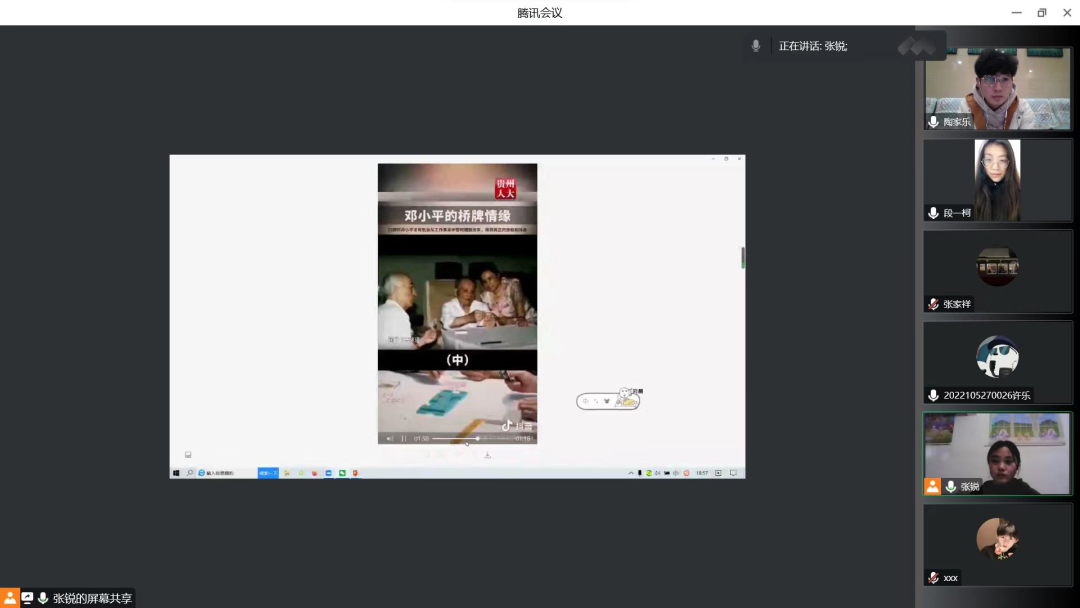Select 陶家乐's video thumbnail
This screenshot has height=608, width=1080.
pos(997,89)
